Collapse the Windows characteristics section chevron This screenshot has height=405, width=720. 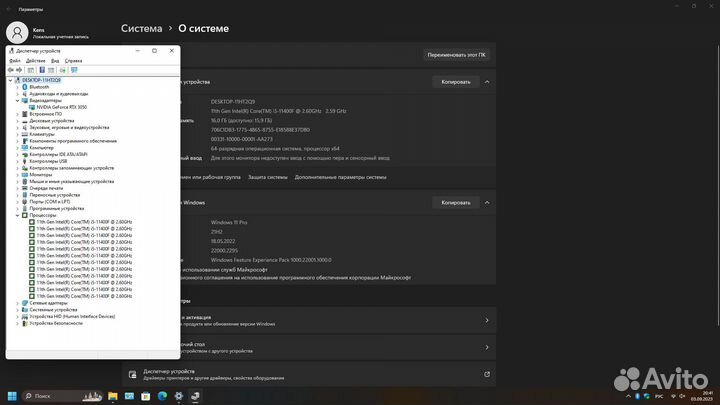[487, 202]
